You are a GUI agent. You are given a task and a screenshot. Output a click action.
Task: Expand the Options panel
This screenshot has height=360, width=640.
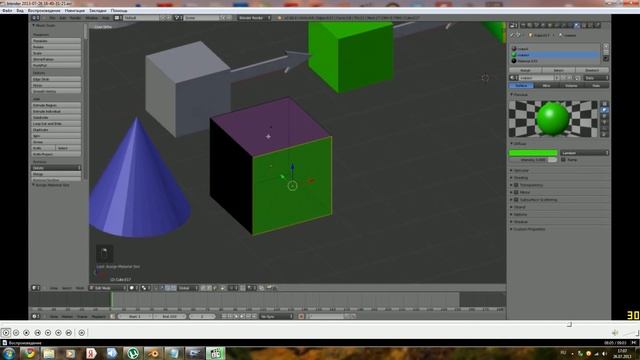pos(519,214)
